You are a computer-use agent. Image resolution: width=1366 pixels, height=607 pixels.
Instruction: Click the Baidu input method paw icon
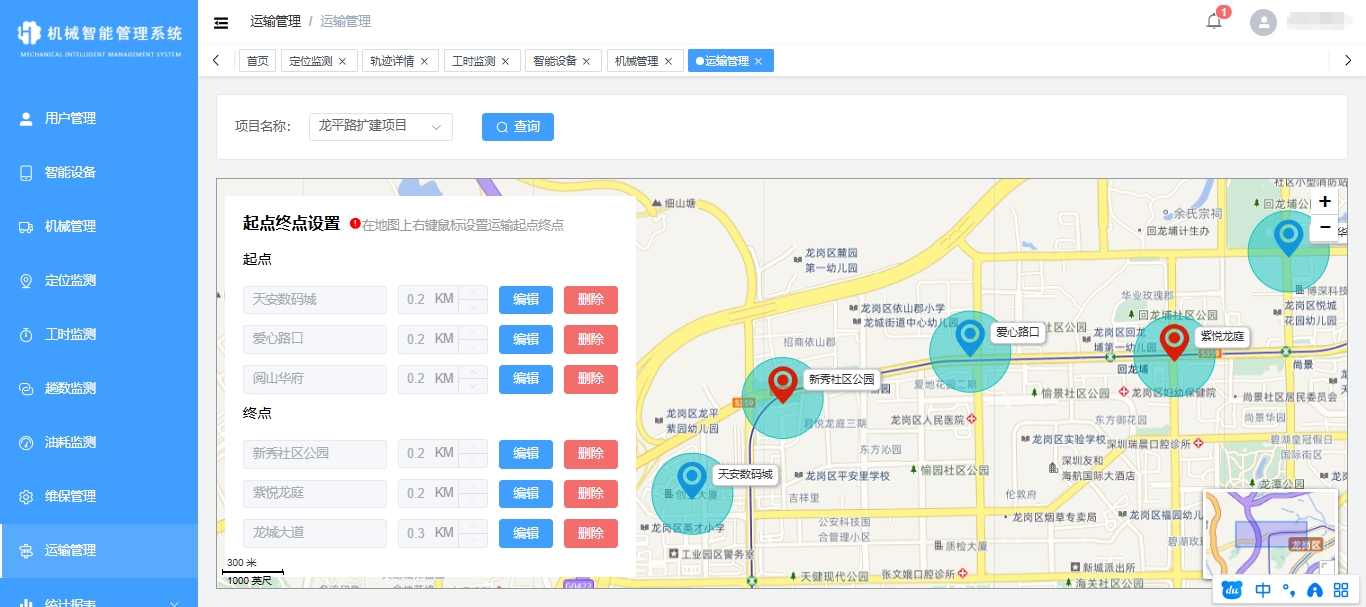point(1233,590)
